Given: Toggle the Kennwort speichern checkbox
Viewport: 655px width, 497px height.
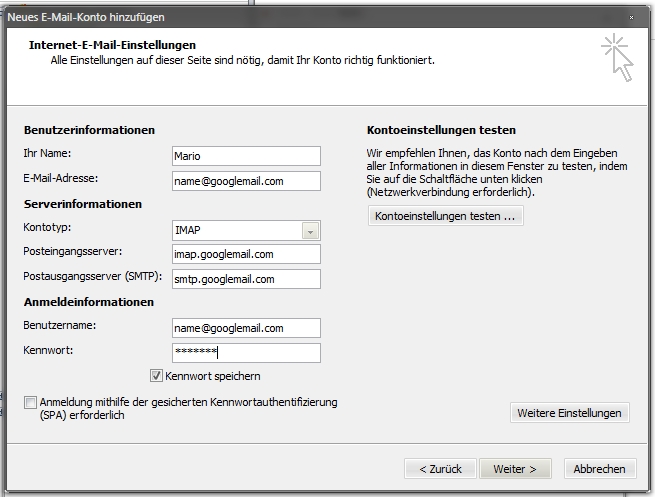Looking at the screenshot, I should [156, 376].
